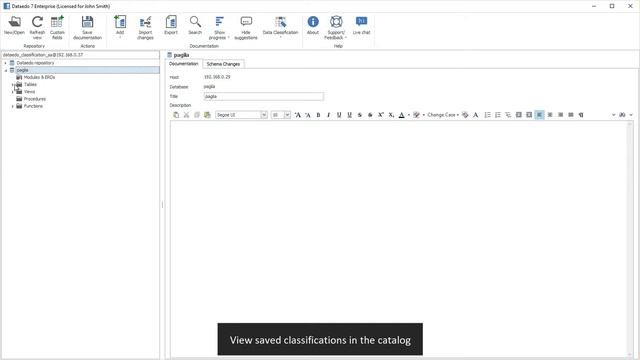Expand the Views folder
640x360 pixels.
pyautogui.click(x=13, y=92)
